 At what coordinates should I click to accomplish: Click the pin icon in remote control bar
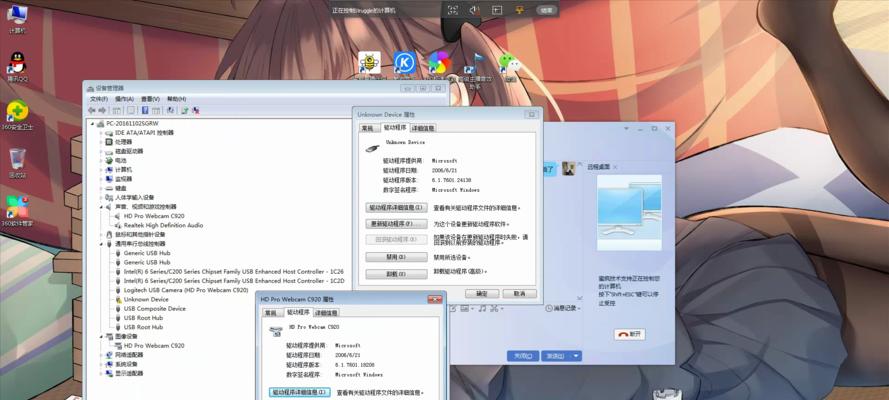click(519, 10)
